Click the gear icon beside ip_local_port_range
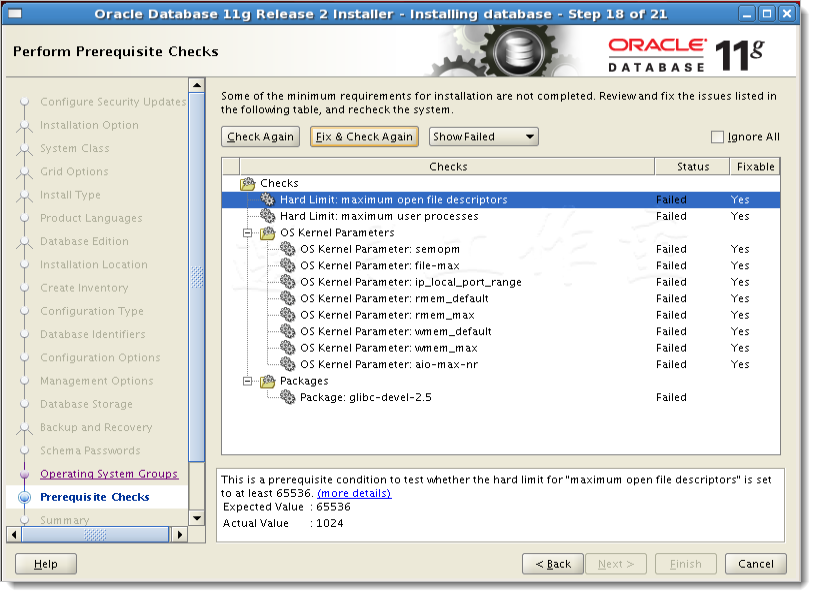Viewport: 816px width, 597px height. pyautogui.click(x=289, y=282)
